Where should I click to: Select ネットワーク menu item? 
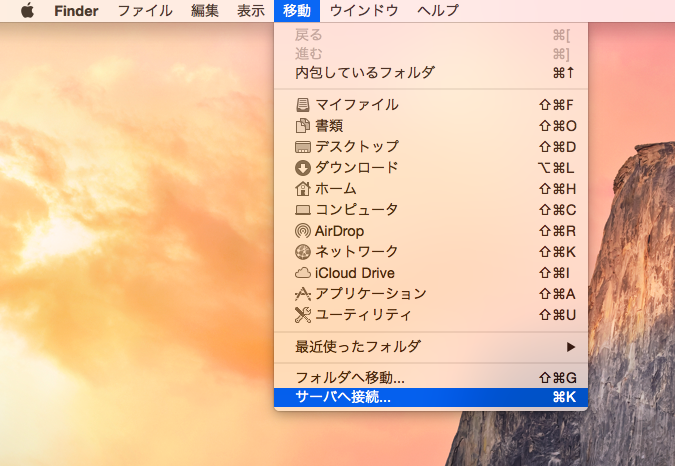[x=431, y=252]
